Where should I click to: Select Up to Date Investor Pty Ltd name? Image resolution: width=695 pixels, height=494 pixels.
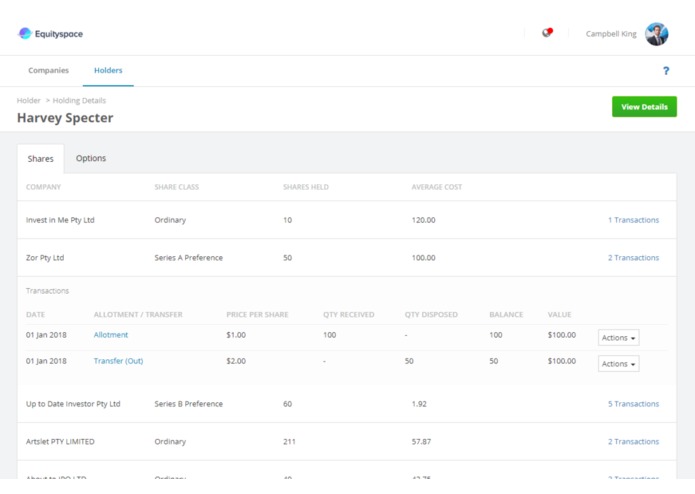[x=73, y=404]
